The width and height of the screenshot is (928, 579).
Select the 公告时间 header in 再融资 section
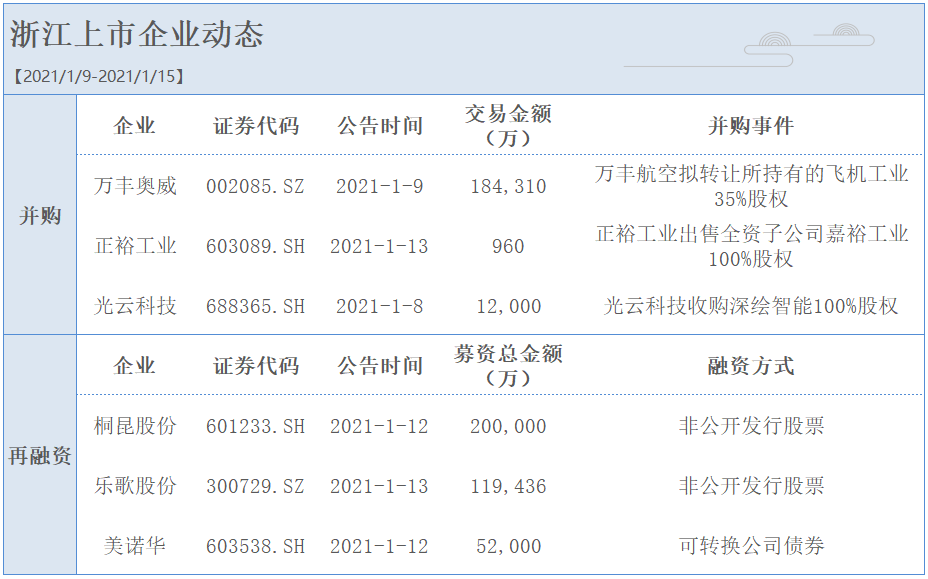(x=379, y=366)
